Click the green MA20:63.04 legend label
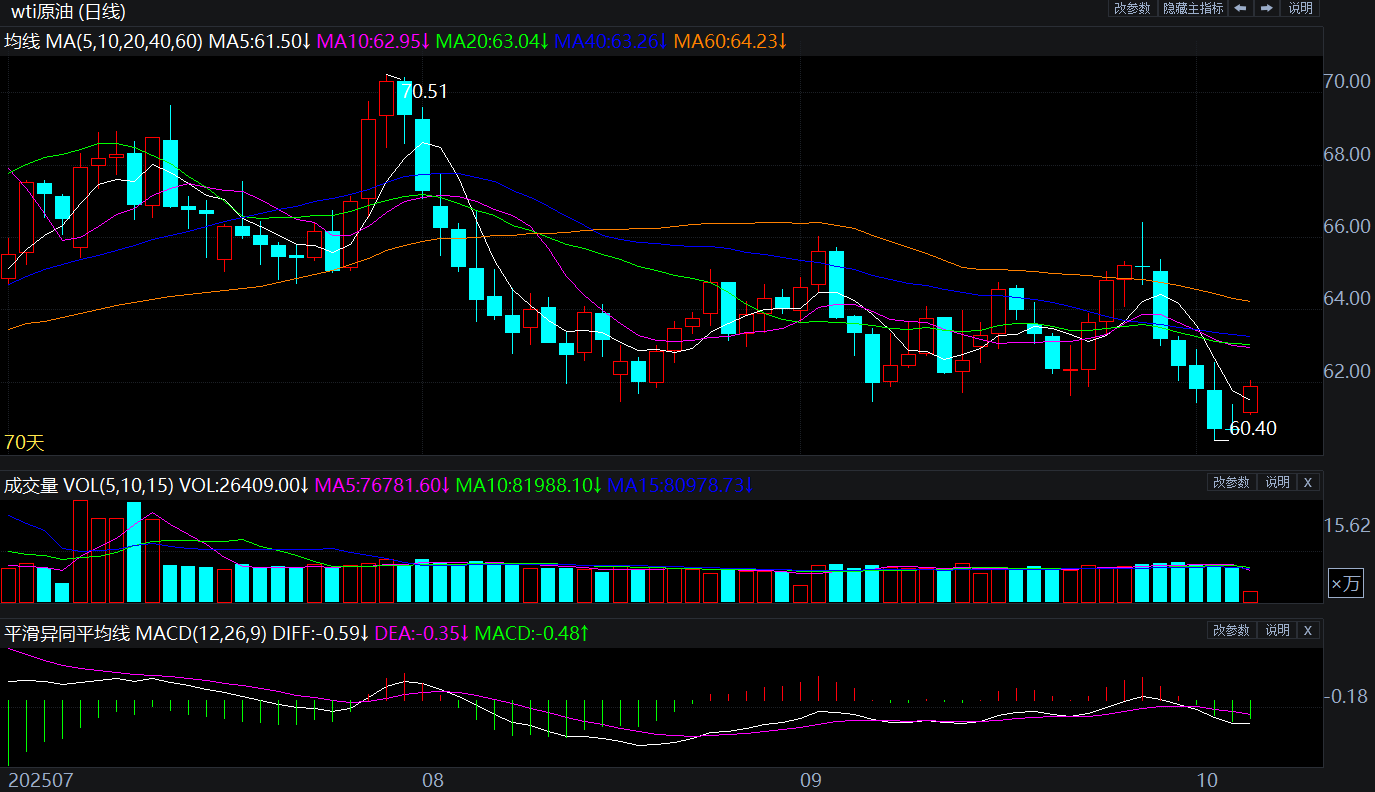 point(493,41)
